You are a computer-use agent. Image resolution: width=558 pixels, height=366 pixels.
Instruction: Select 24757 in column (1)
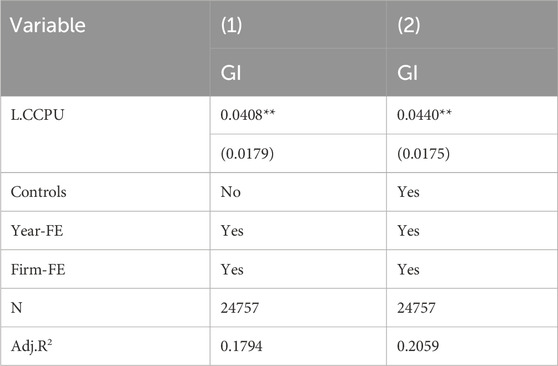click(x=239, y=308)
